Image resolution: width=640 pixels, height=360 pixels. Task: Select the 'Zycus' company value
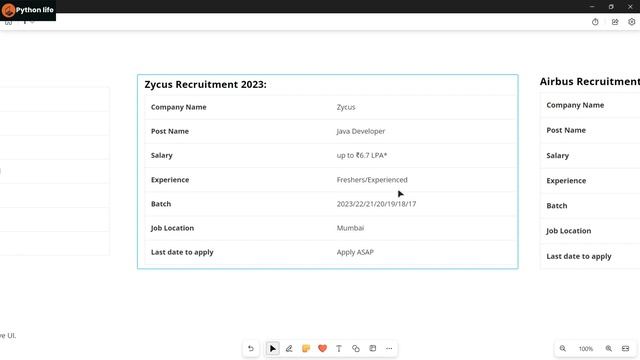pos(346,107)
